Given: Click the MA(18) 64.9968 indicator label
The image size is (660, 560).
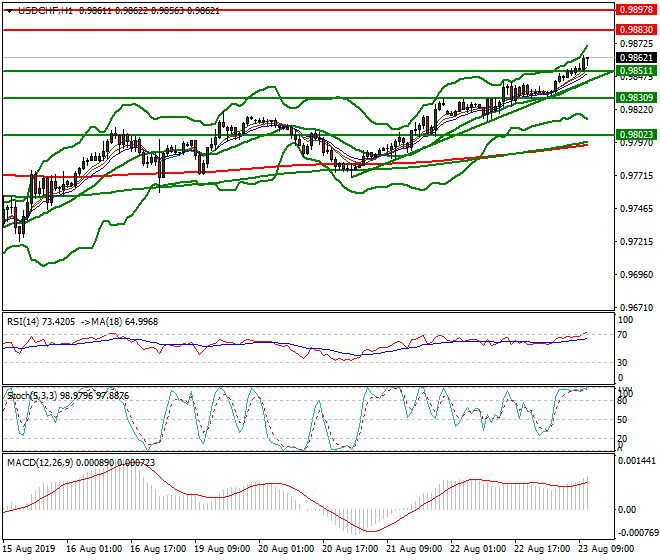Looking at the screenshot, I should [125, 322].
